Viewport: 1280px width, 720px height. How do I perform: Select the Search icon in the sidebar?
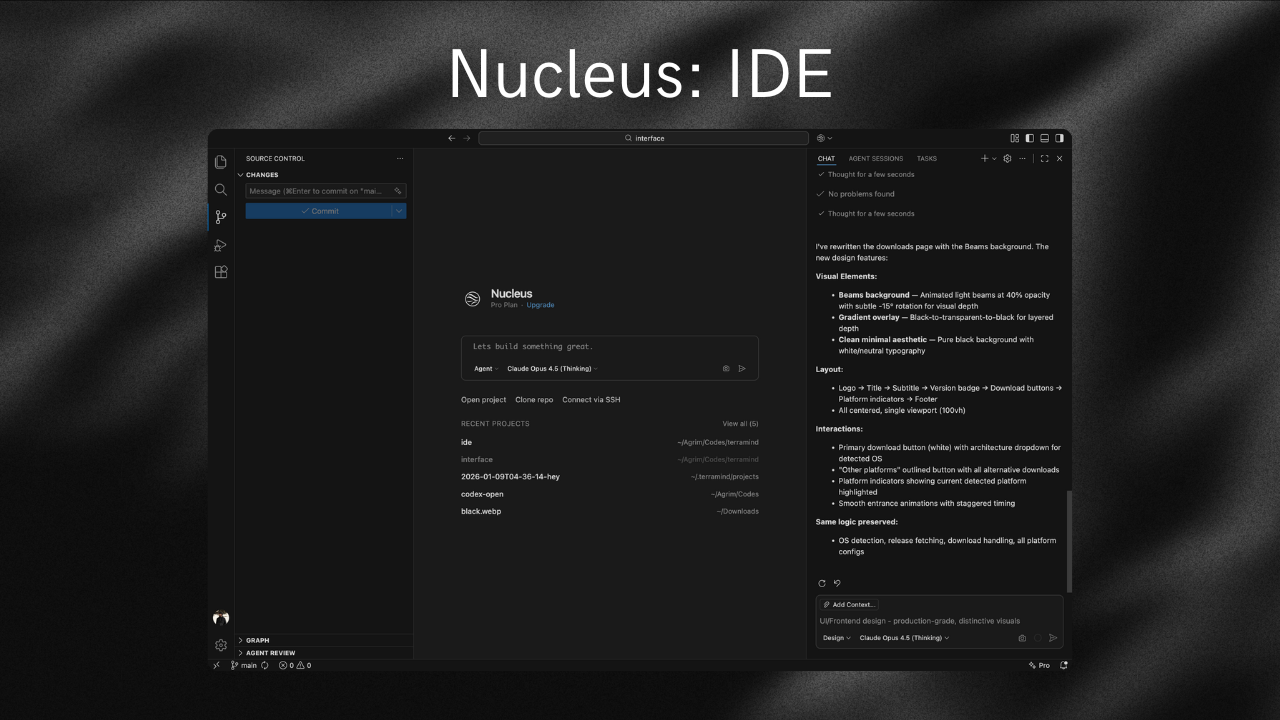[220, 189]
